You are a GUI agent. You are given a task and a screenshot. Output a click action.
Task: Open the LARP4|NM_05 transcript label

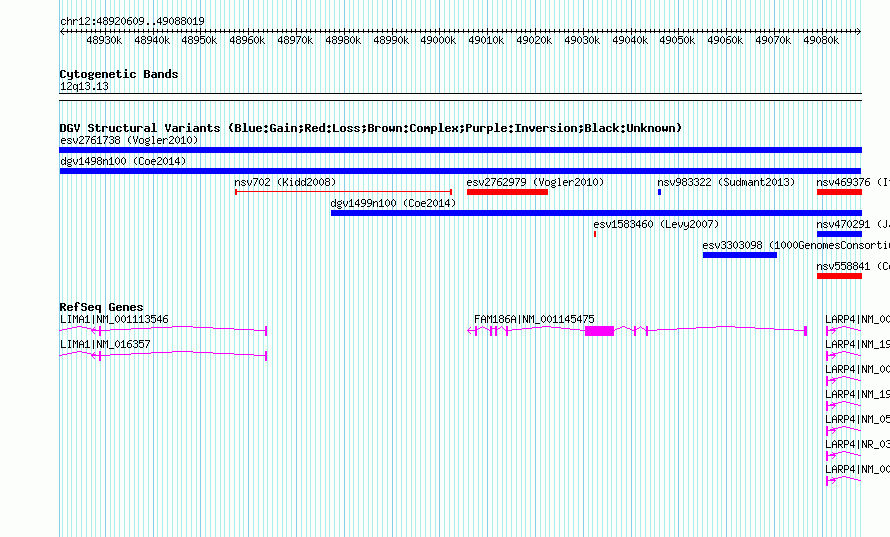click(x=858, y=419)
